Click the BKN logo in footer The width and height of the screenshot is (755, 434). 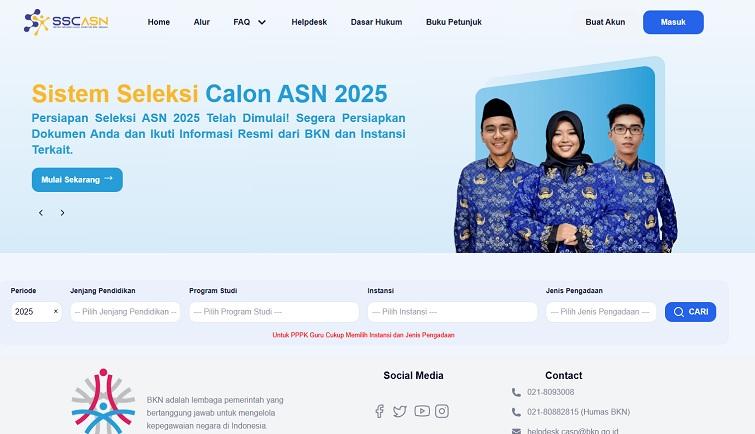tap(103, 401)
